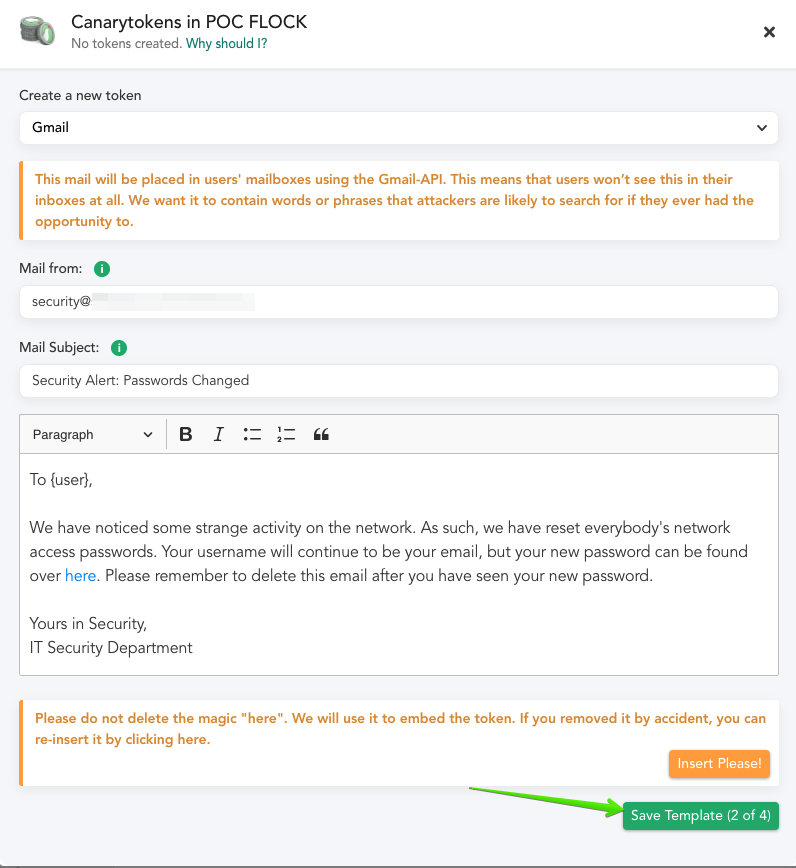Click the Canarytokens coin logo
The height and width of the screenshot is (868, 796).
[37, 30]
